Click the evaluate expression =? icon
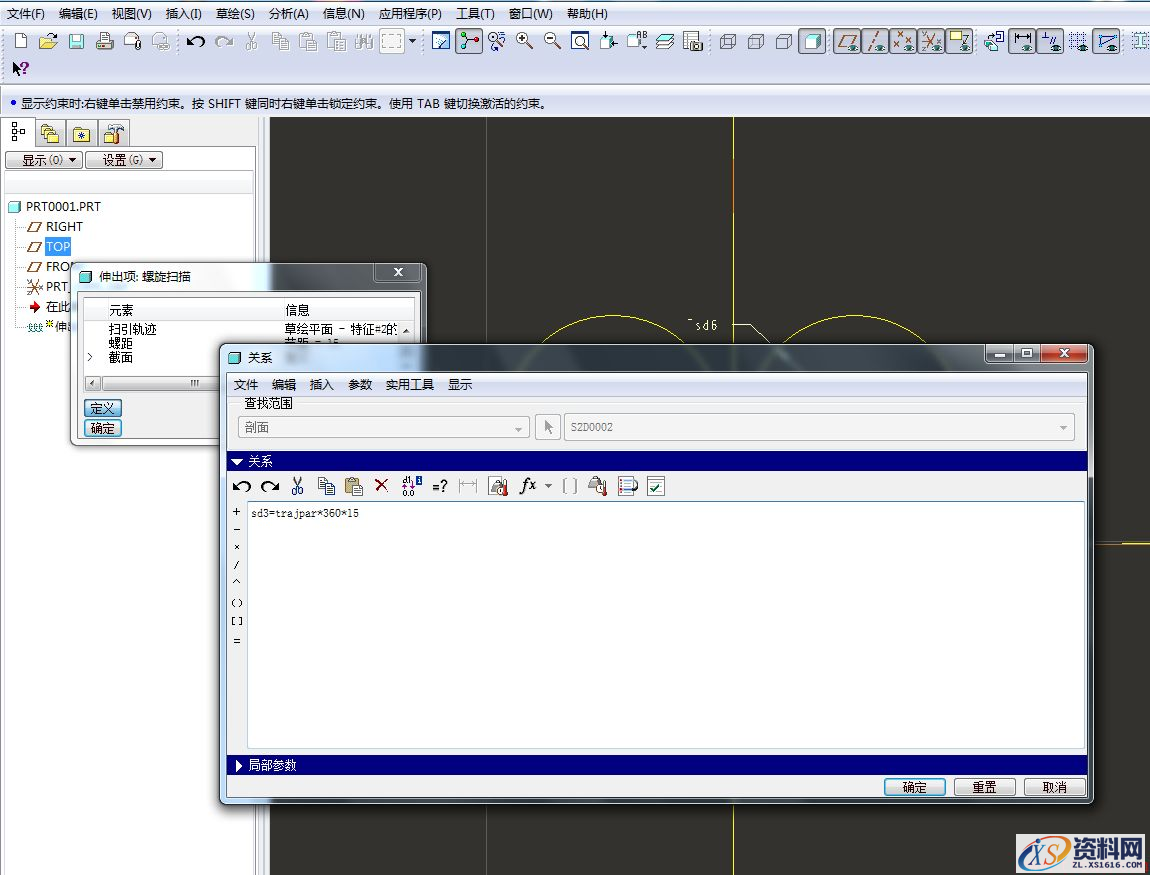 [440, 486]
